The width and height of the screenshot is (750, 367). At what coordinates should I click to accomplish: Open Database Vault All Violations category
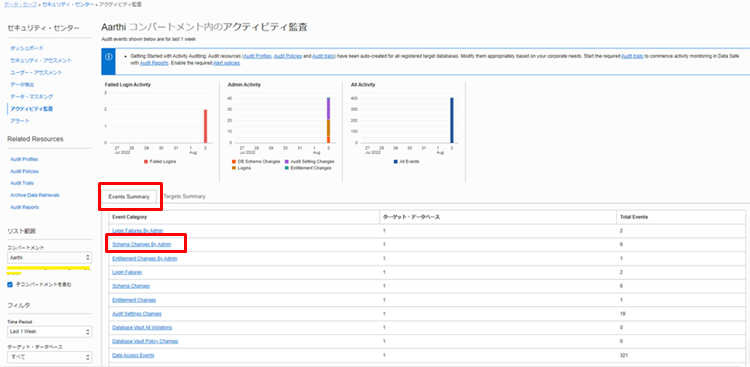(142, 328)
